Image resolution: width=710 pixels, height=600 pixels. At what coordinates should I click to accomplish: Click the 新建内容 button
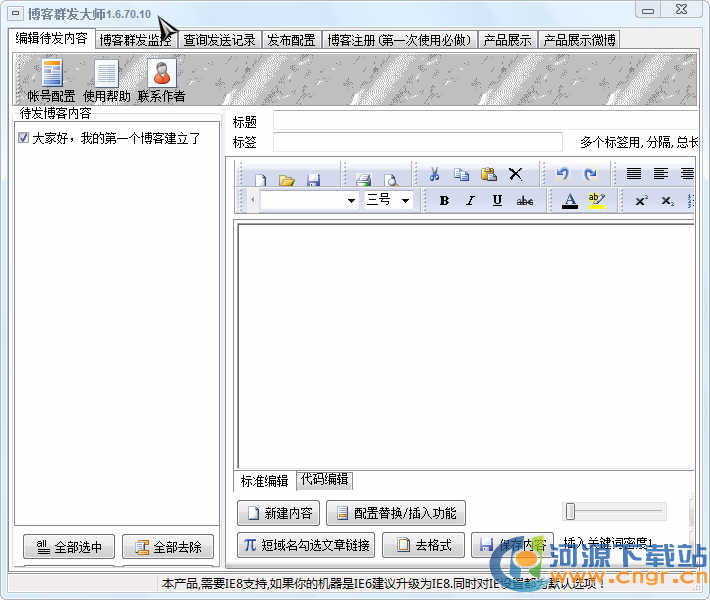(278, 513)
